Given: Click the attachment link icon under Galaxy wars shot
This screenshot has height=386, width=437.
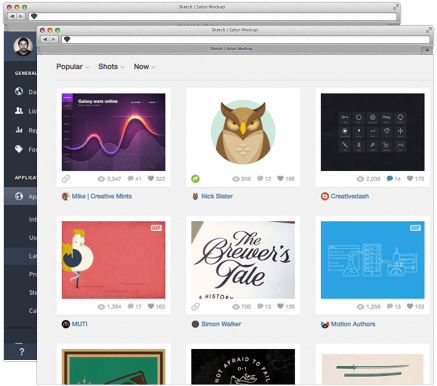Looking at the screenshot, I should pos(66,179).
